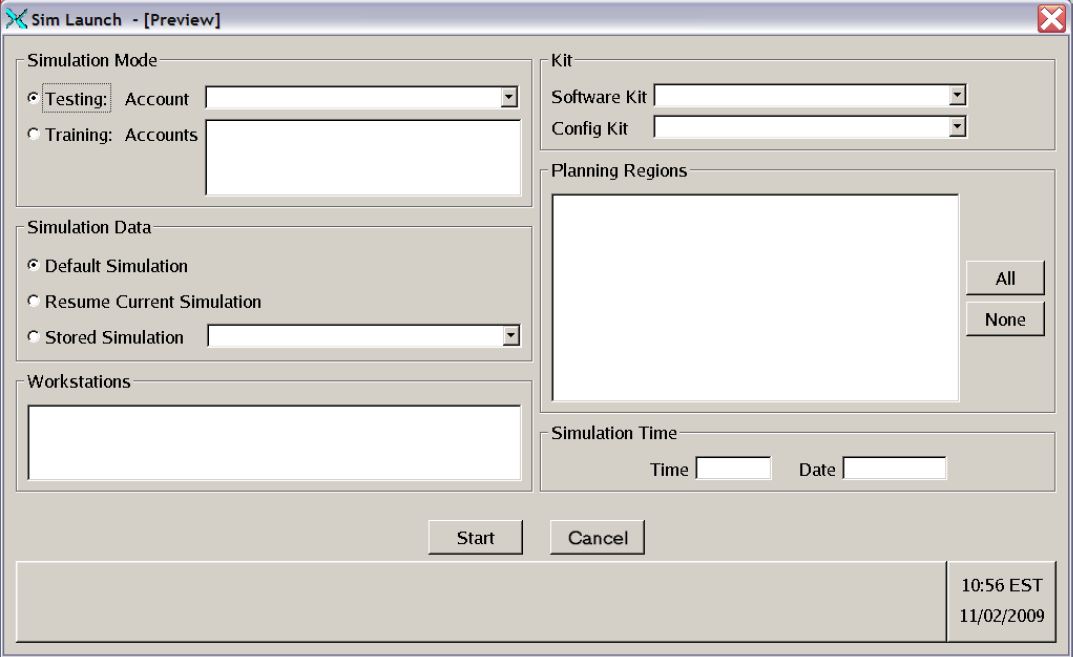Click the Sim Launch title bar icon
This screenshot has height=657, width=1073.
click(x=16, y=18)
